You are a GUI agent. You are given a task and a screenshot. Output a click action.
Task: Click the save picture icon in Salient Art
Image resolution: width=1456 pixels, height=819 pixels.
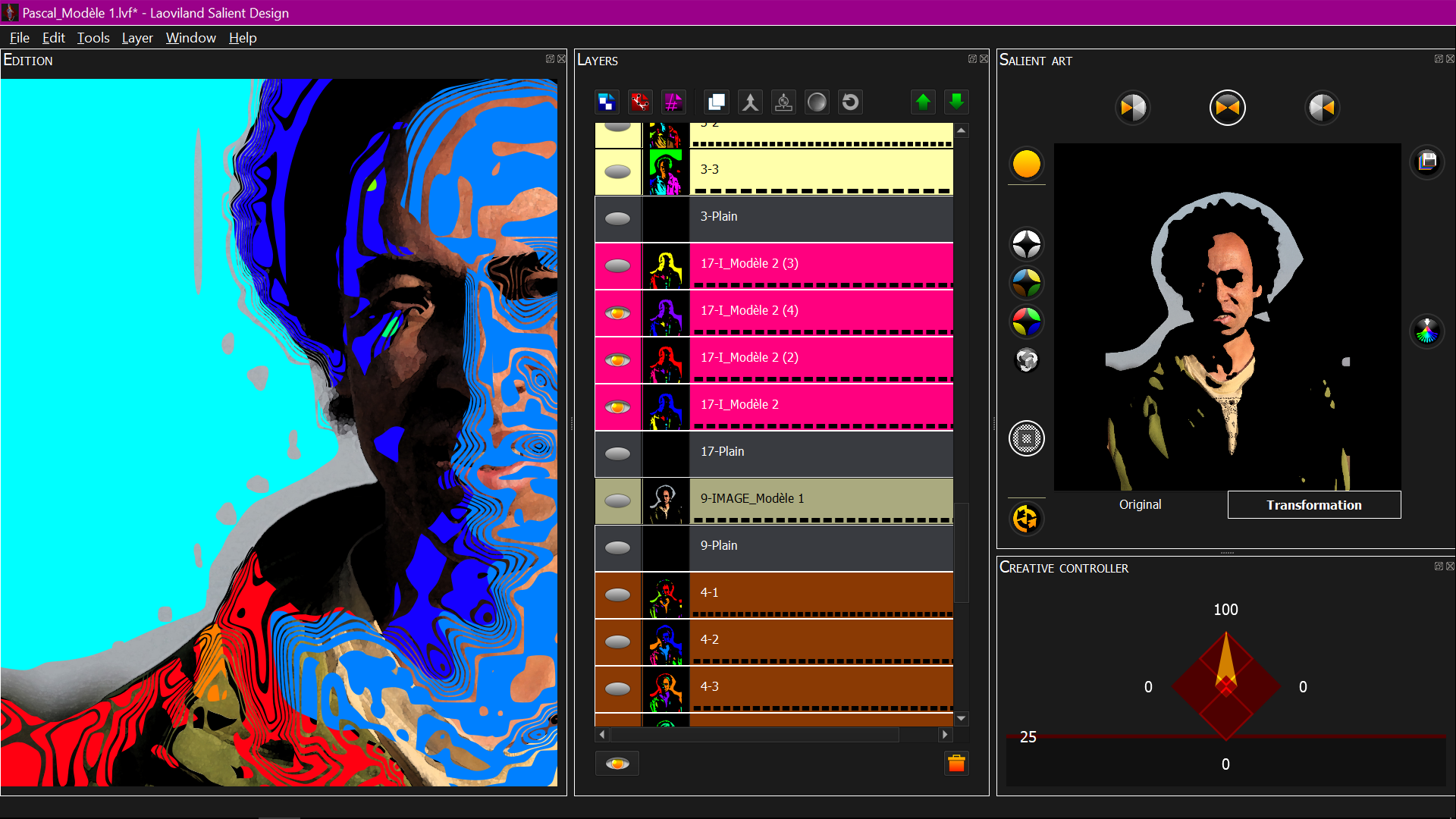coord(1427,162)
